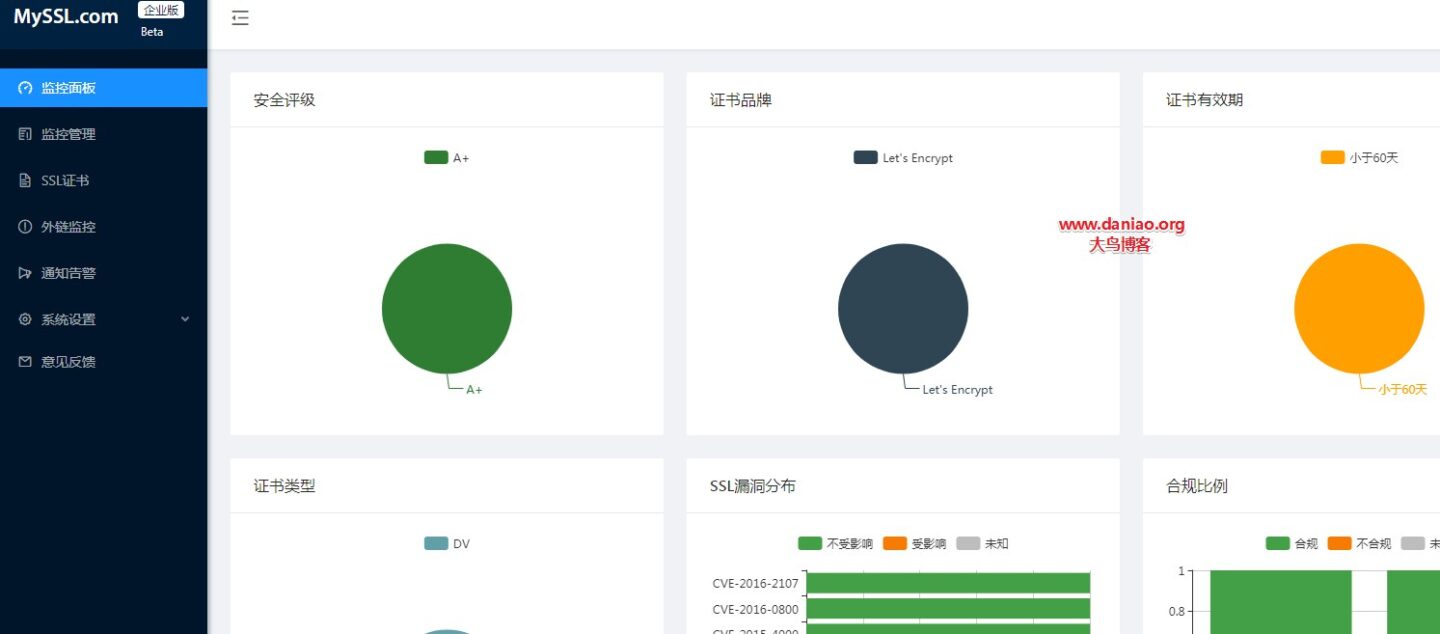Click the CVE-2016-2107 axis label
1440x634 pixels.
(x=755, y=583)
